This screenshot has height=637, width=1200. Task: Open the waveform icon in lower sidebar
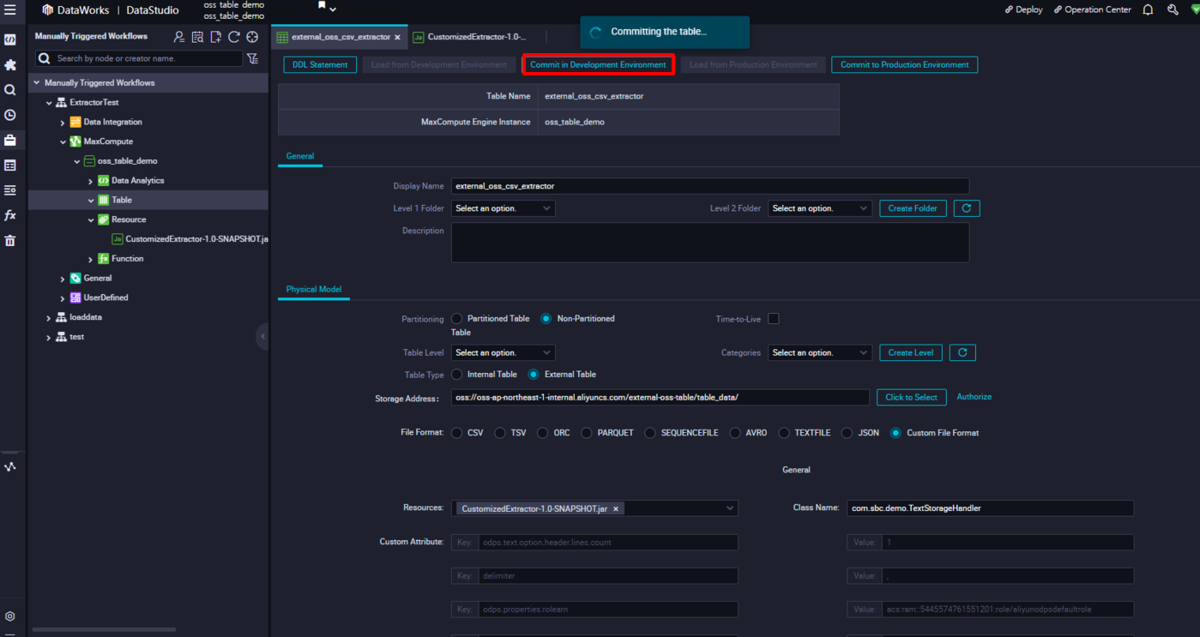tap(10, 467)
